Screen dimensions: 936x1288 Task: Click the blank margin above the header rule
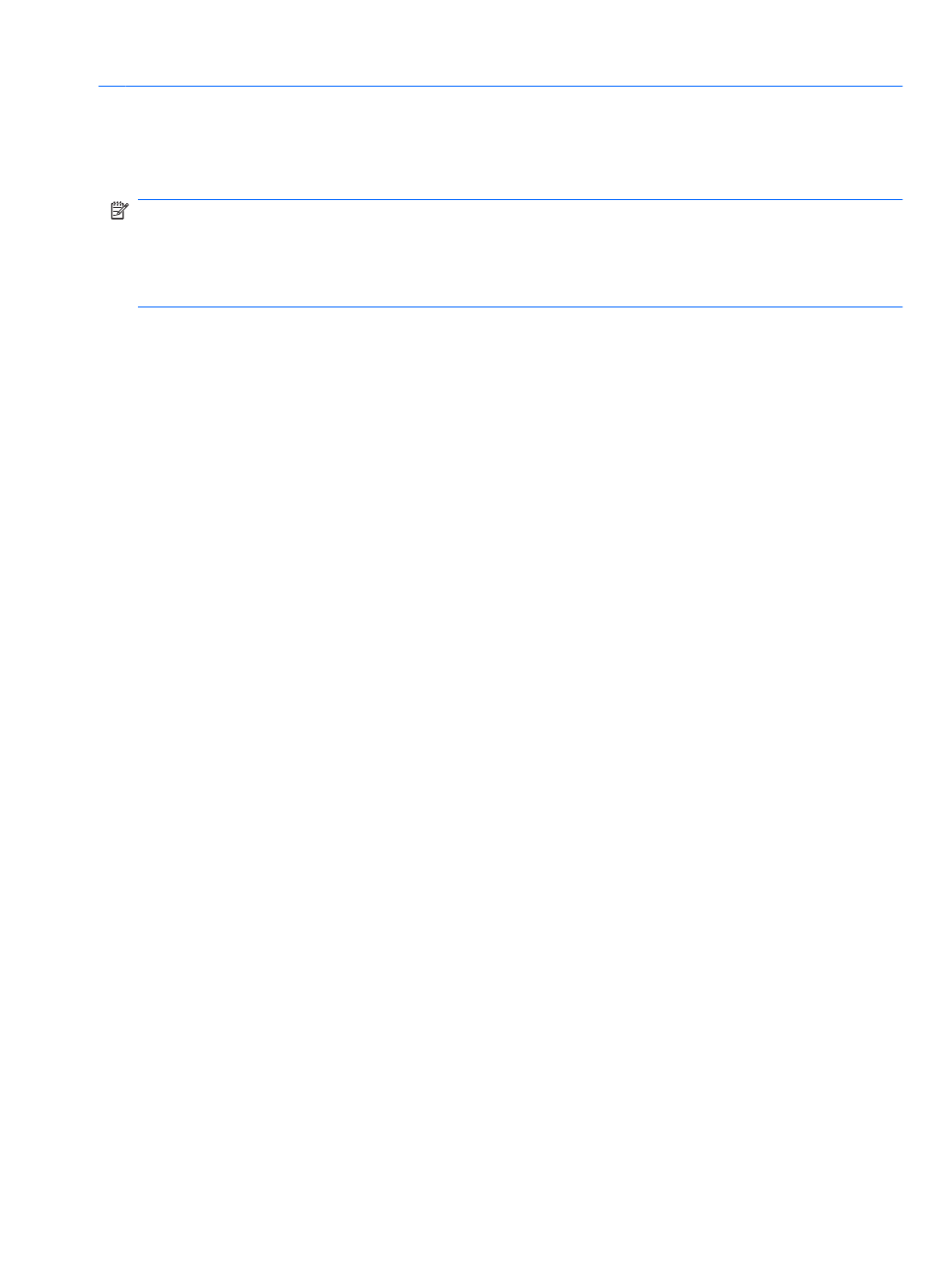[x=468, y=41]
